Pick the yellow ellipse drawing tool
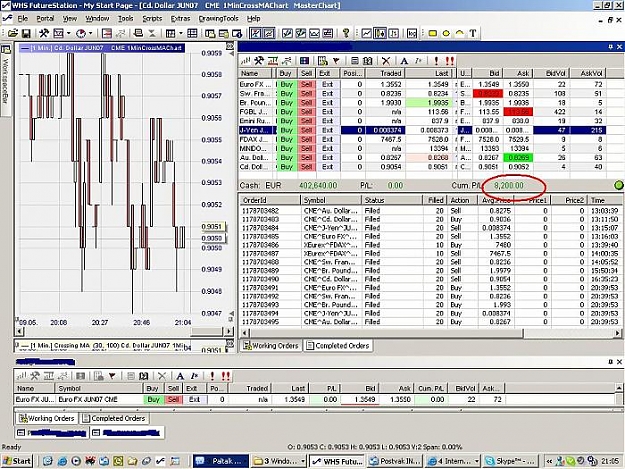 point(446,33)
